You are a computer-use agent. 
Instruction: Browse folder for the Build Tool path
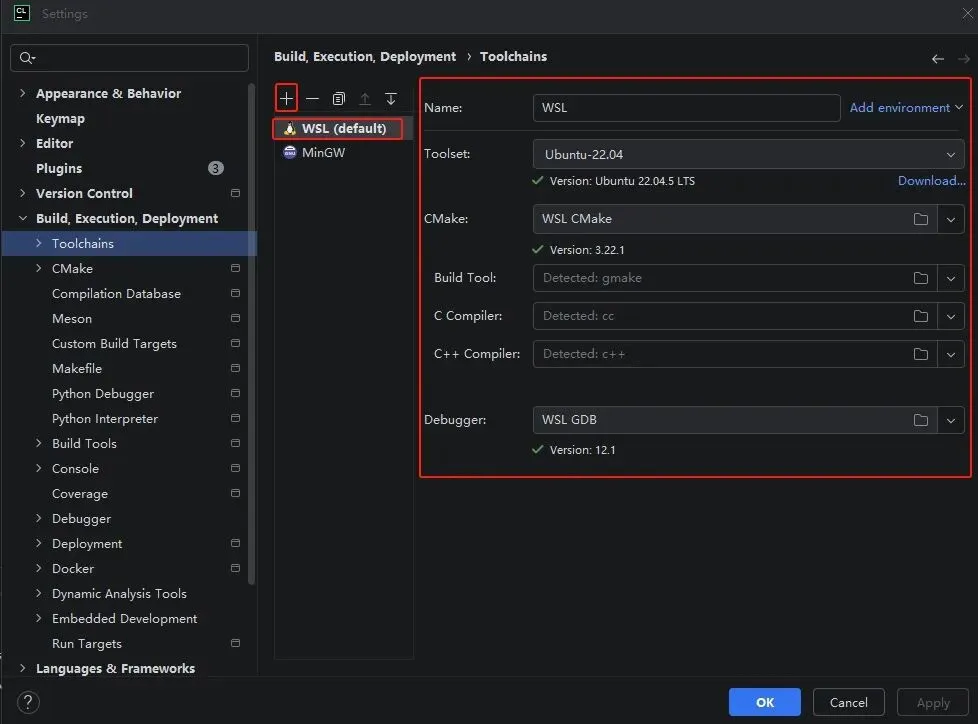(921, 278)
